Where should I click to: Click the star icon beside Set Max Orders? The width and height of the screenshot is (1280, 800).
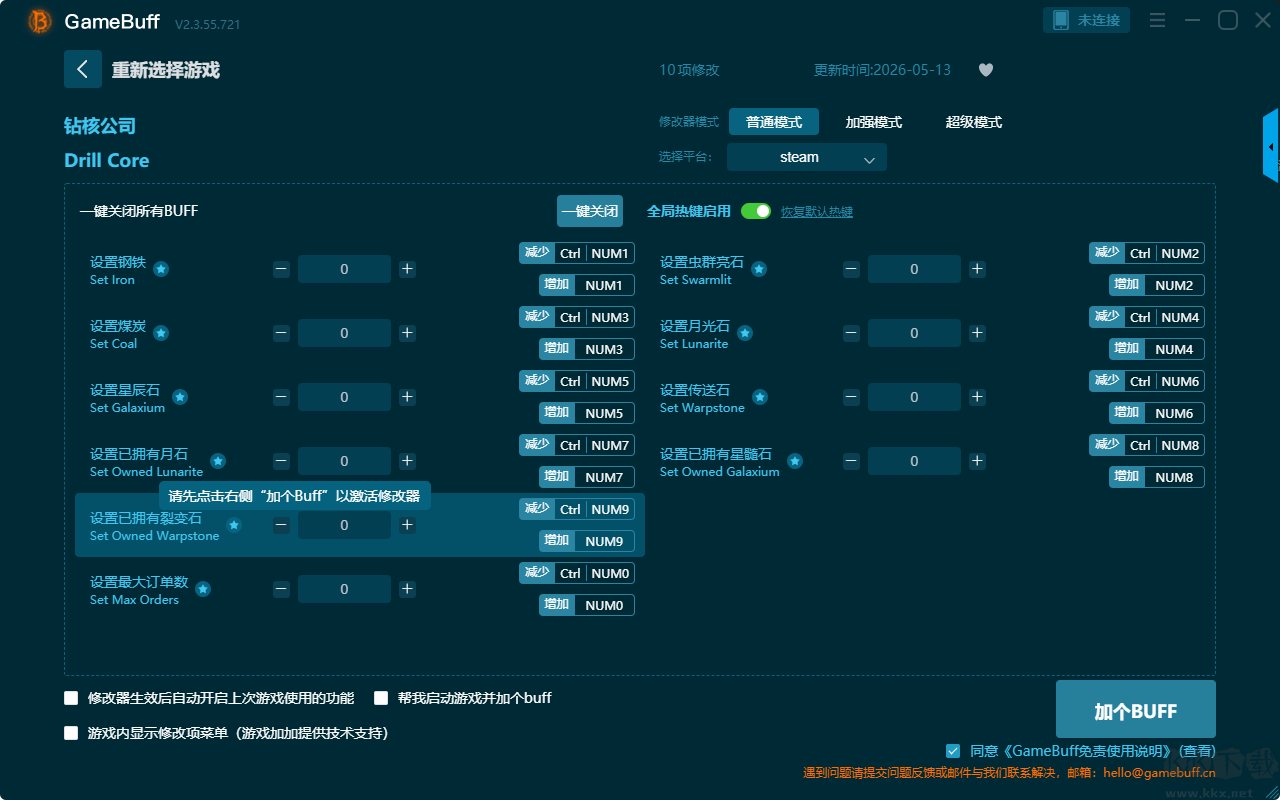coord(203,589)
